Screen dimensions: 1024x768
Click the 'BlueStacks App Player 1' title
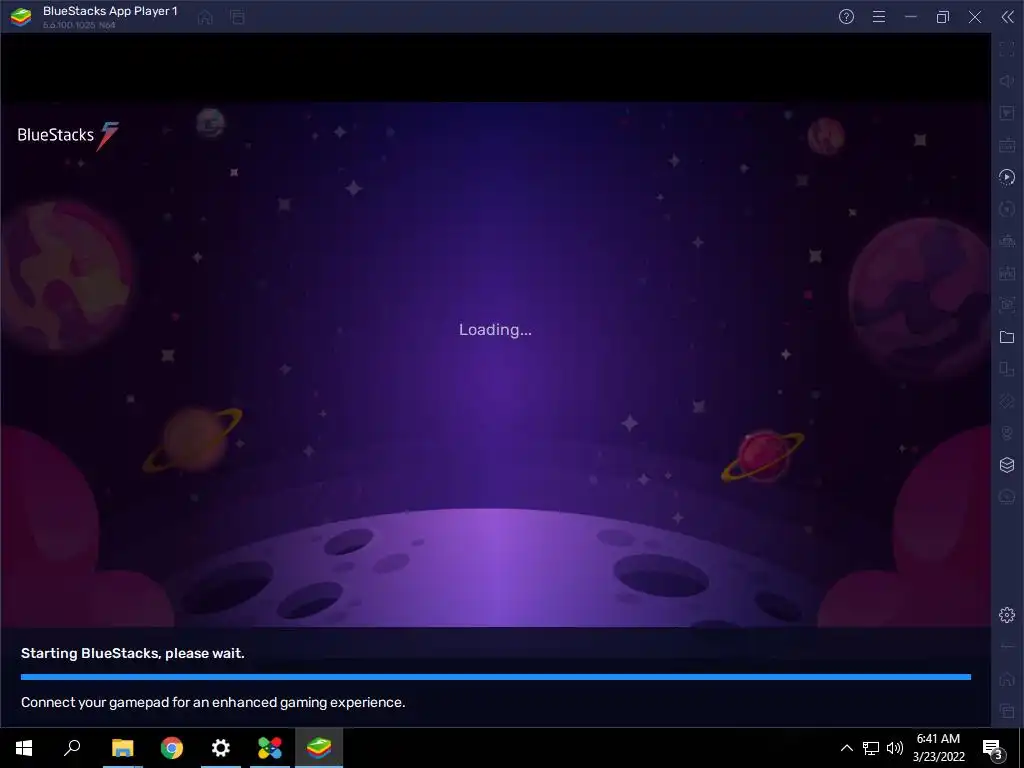click(x=110, y=11)
